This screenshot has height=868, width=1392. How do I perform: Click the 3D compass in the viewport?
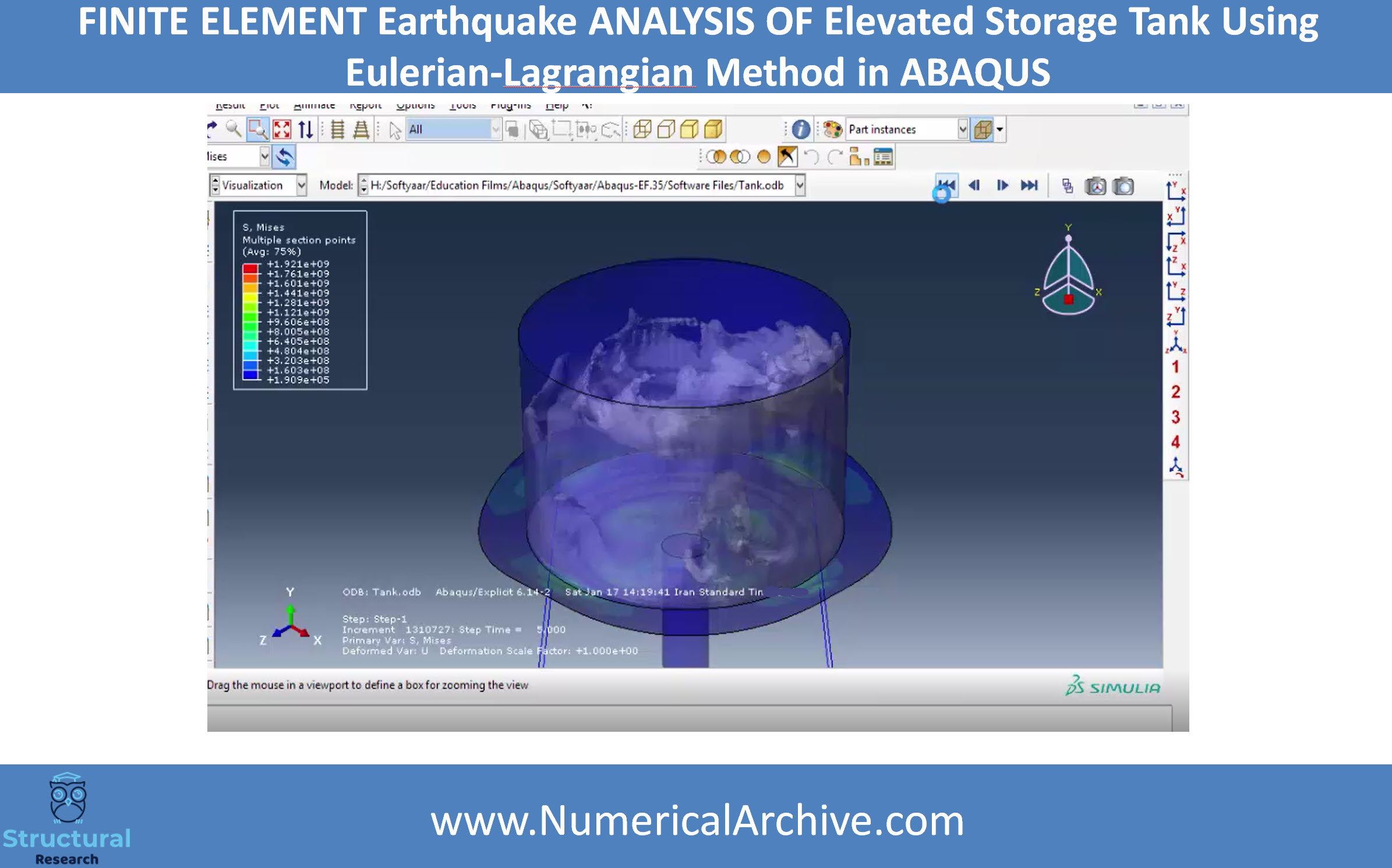(1068, 272)
